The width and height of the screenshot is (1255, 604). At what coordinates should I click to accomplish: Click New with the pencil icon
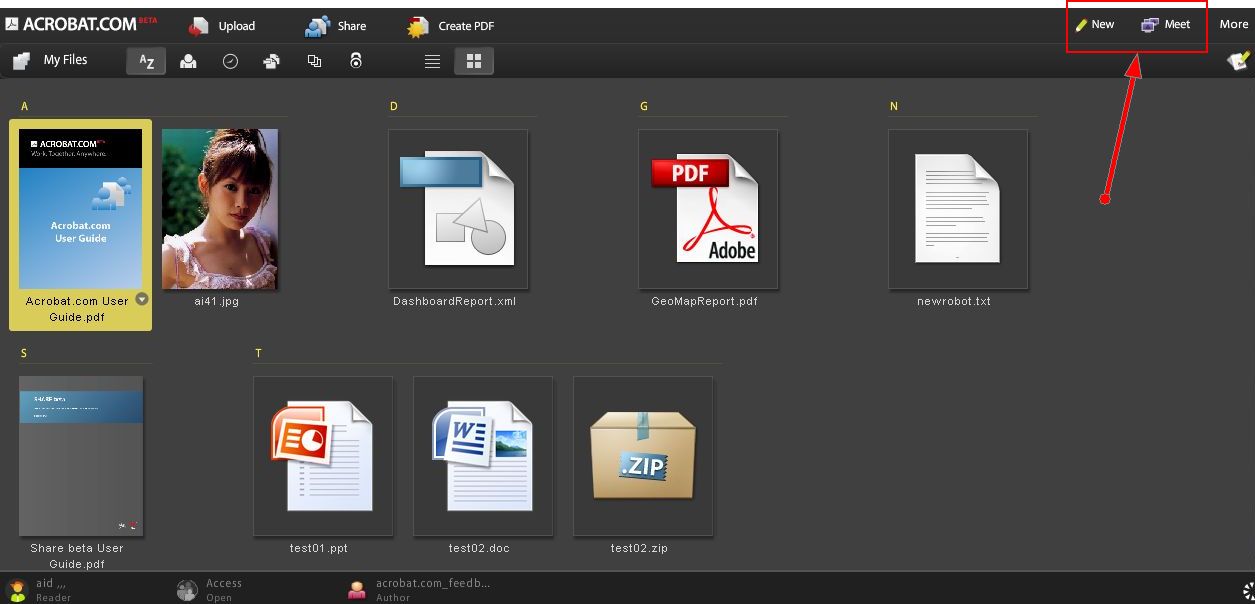[1095, 24]
